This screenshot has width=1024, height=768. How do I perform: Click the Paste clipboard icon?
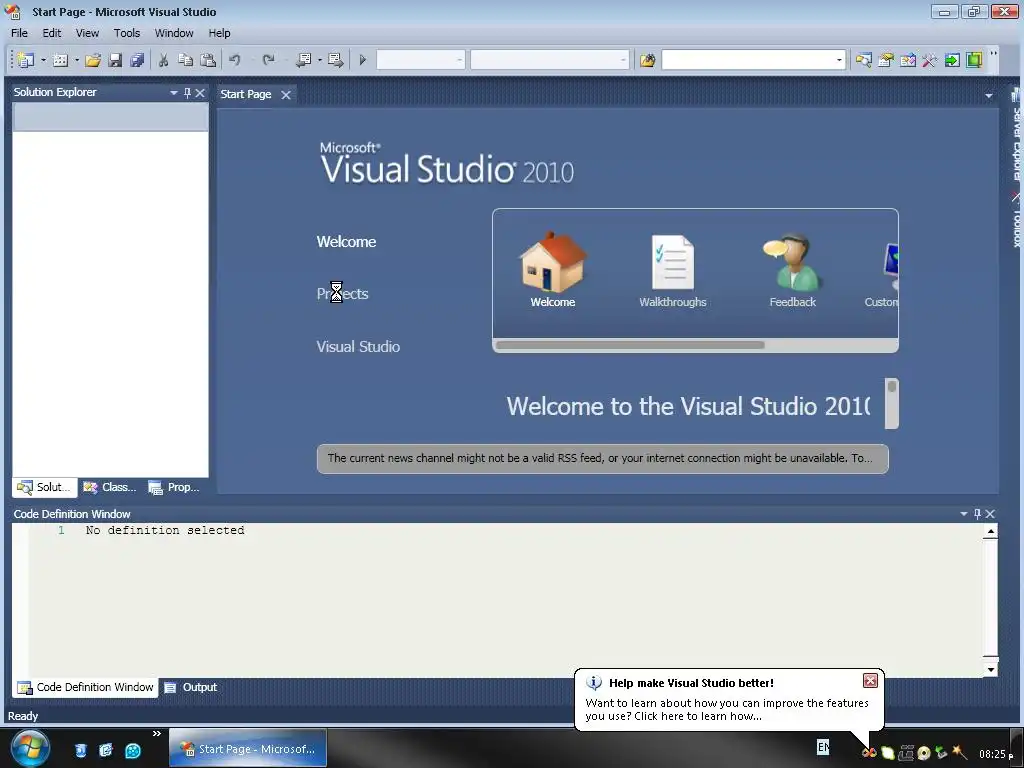tap(208, 60)
